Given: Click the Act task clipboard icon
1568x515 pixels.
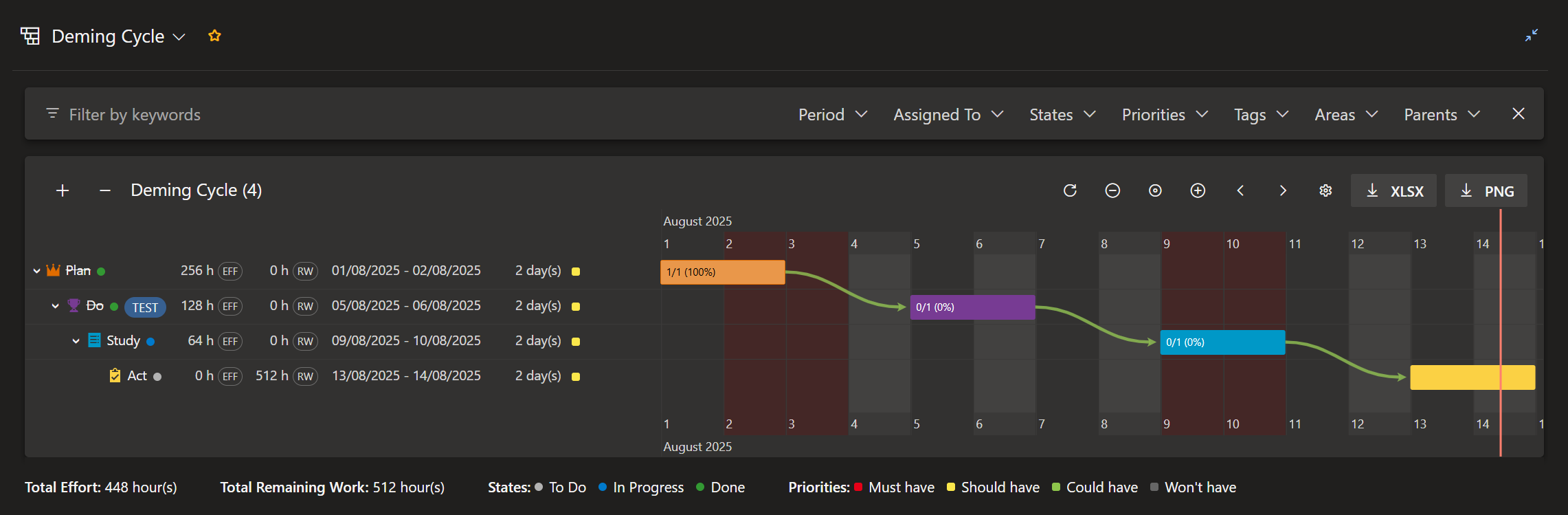Looking at the screenshot, I should point(115,375).
